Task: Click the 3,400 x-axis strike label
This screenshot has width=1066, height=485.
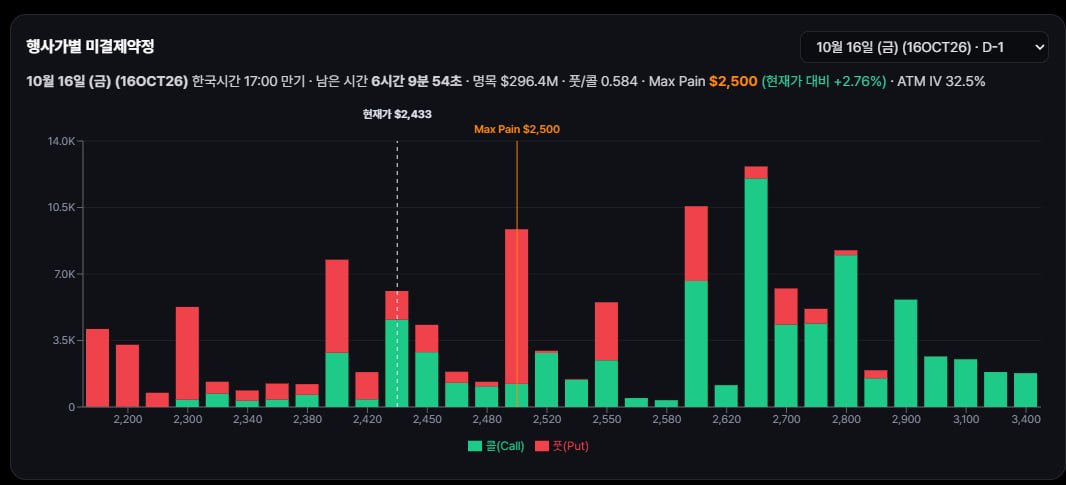Action: point(1025,420)
